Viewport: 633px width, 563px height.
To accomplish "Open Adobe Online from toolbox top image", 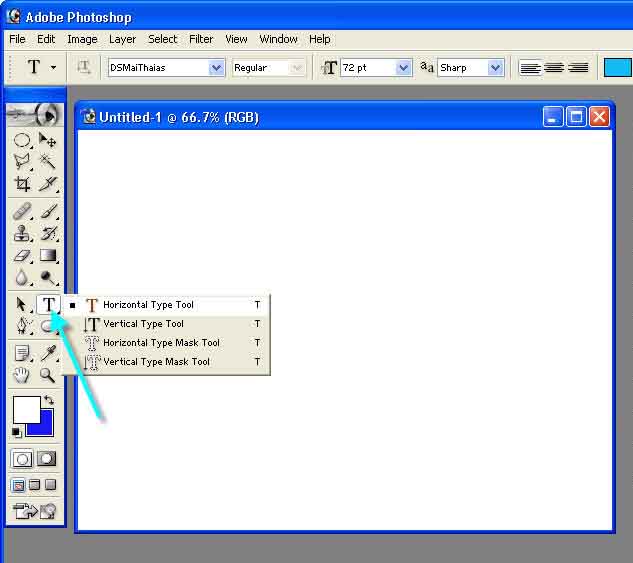I will (x=35, y=115).
